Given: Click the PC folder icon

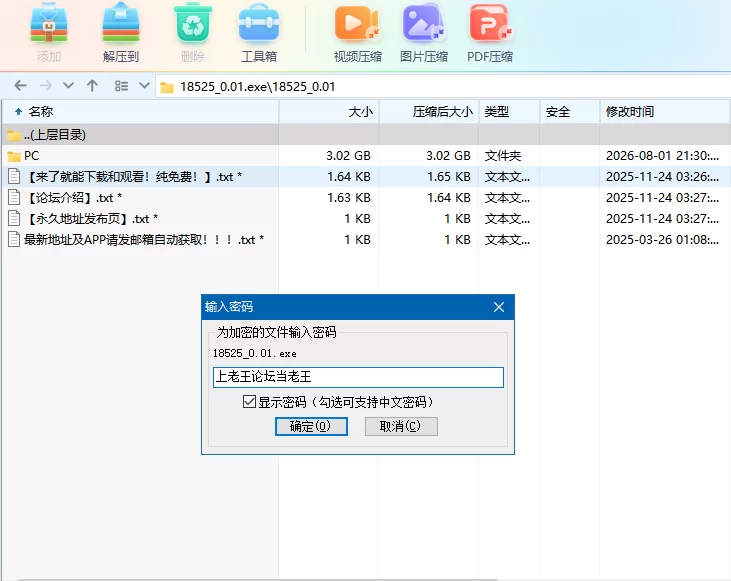Looking at the screenshot, I should pos(14,156).
